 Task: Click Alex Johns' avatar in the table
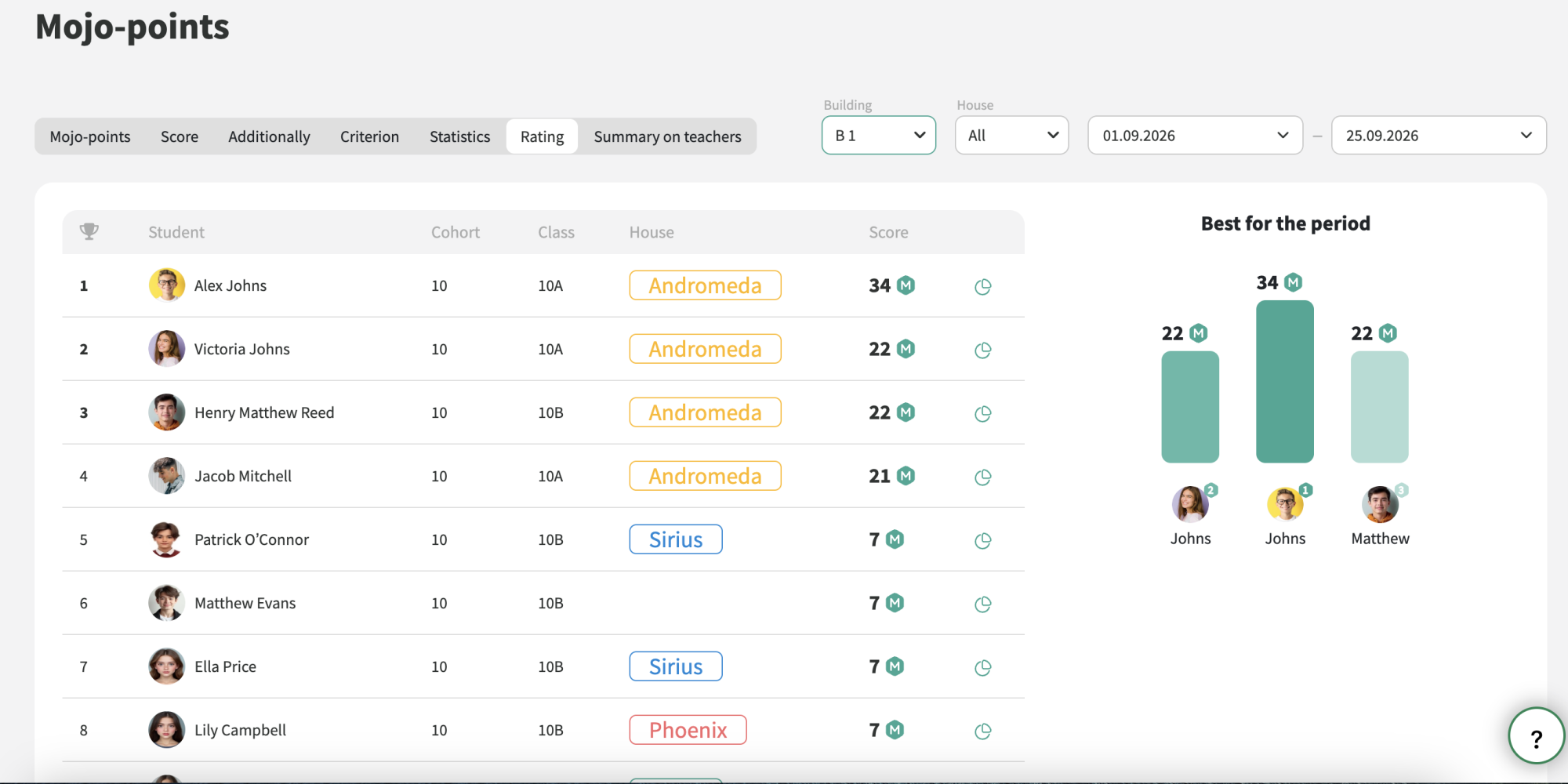point(167,285)
